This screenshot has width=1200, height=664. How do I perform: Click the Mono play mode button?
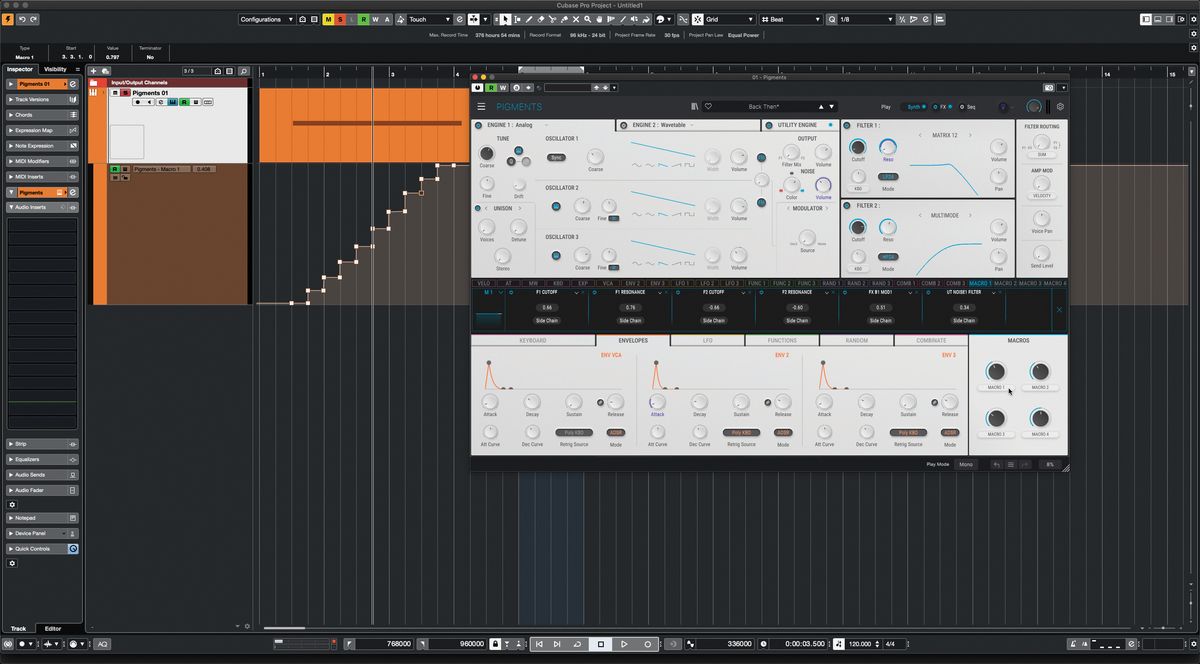coord(966,464)
